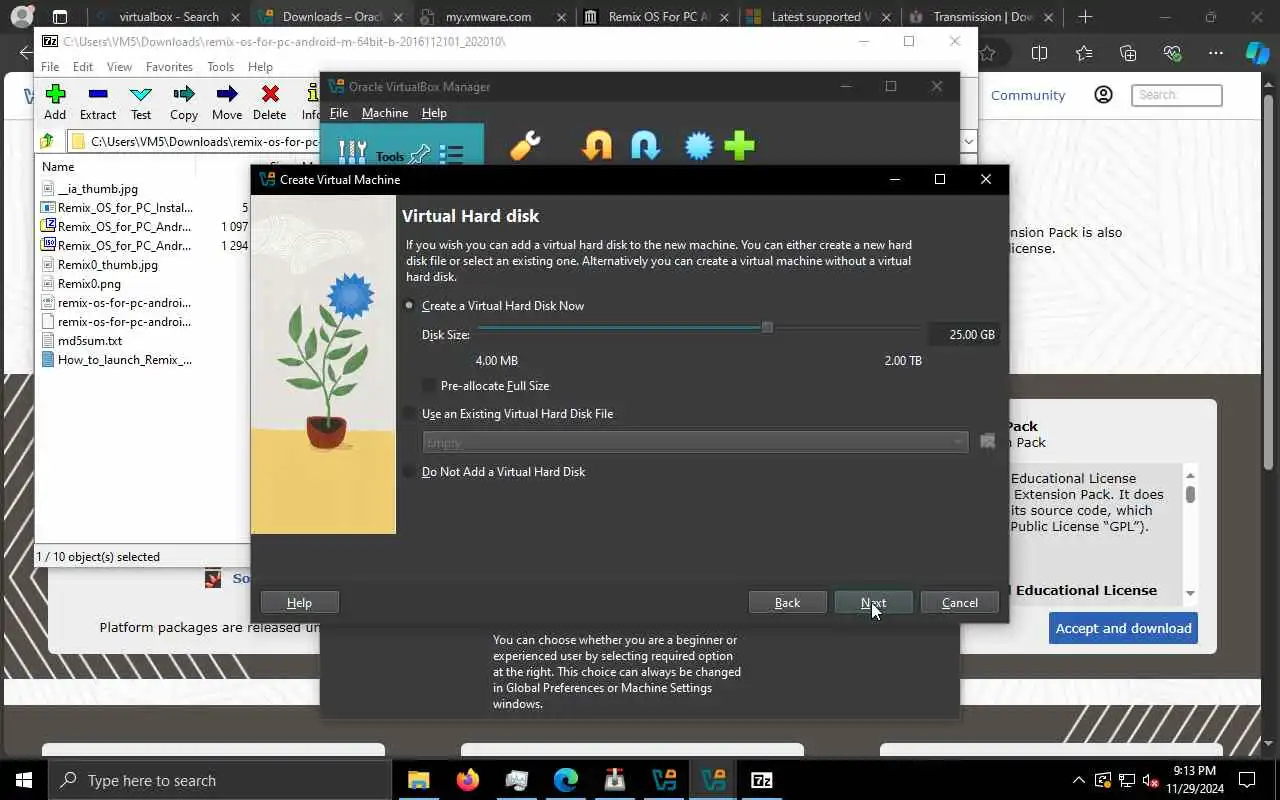Viewport: 1280px width, 800px height.
Task: Click the Import appliance orange arrow icon
Action: [x=597, y=146]
